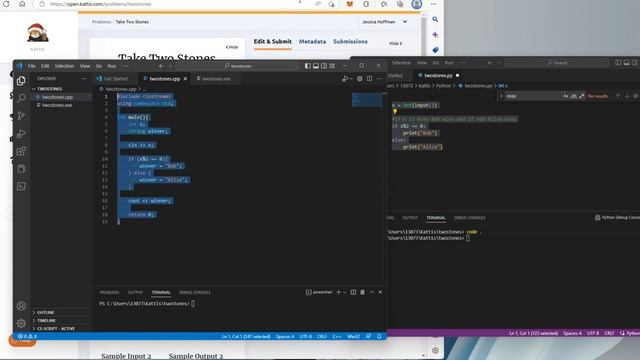Click browser refresh icon
The height and width of the screenshot is (360, 640).
tap(6, 4)
